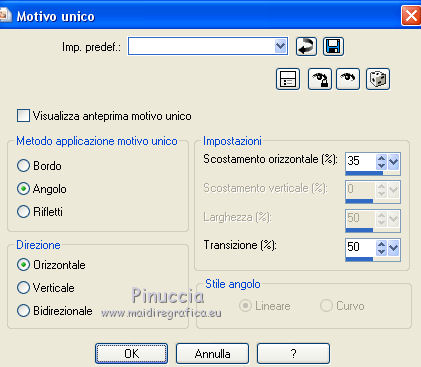
Task: Select the Bordo radio option
Action: tap(23, 165)
